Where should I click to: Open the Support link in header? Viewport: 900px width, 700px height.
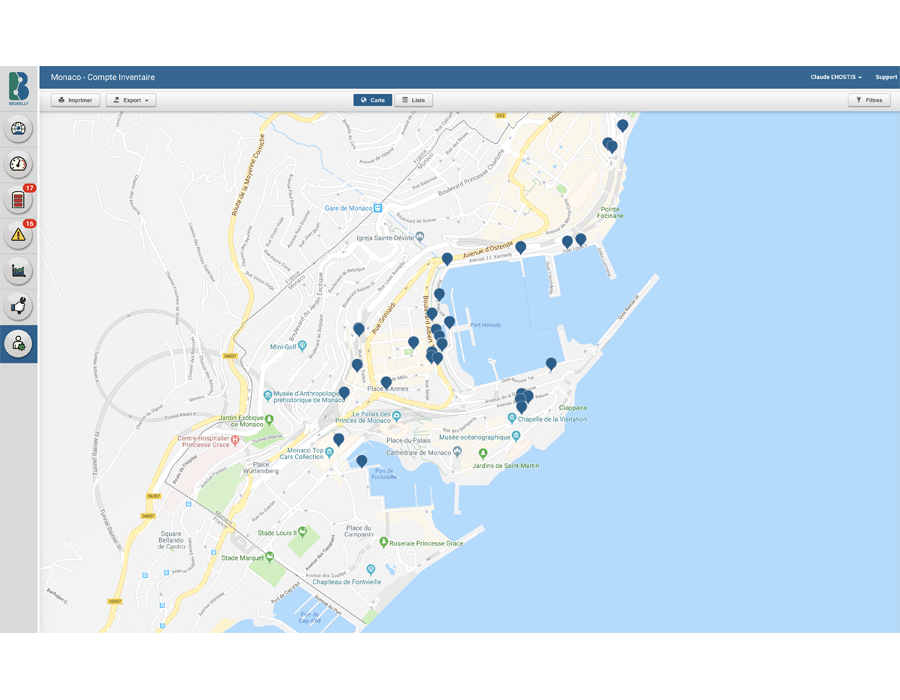[x=886, y=77]
